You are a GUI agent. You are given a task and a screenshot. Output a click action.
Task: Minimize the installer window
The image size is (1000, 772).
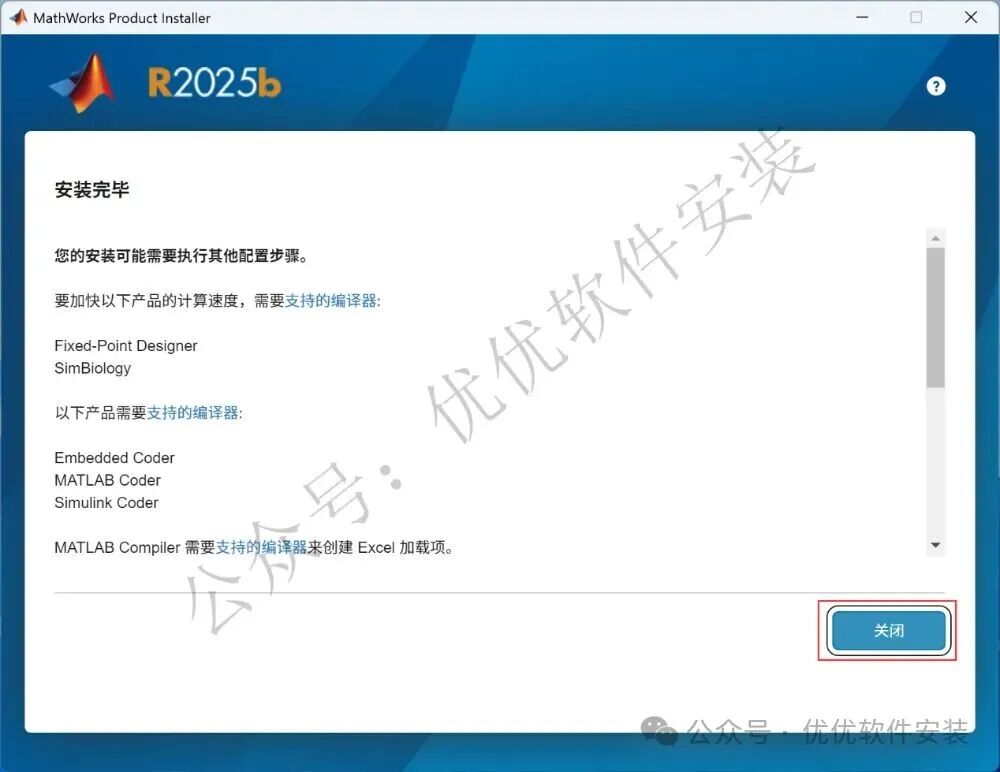[862, 17]
